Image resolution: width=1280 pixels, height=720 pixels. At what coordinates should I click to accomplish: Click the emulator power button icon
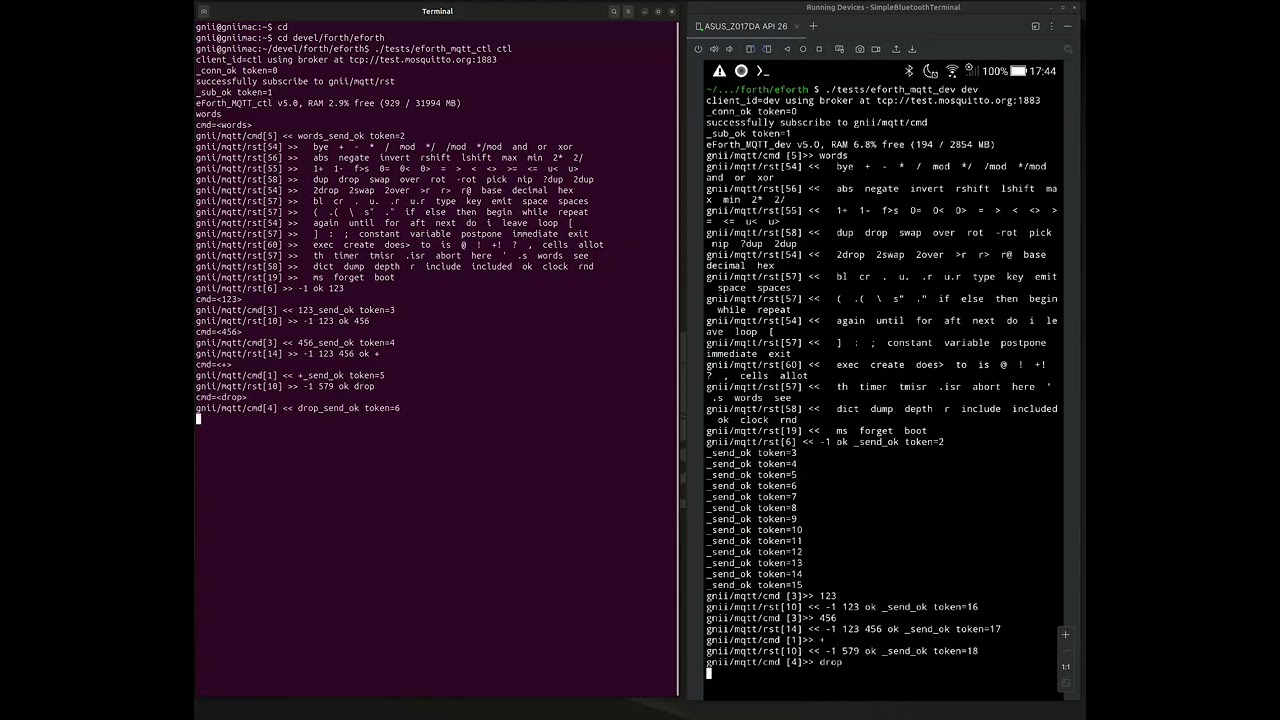pos(698,49)
